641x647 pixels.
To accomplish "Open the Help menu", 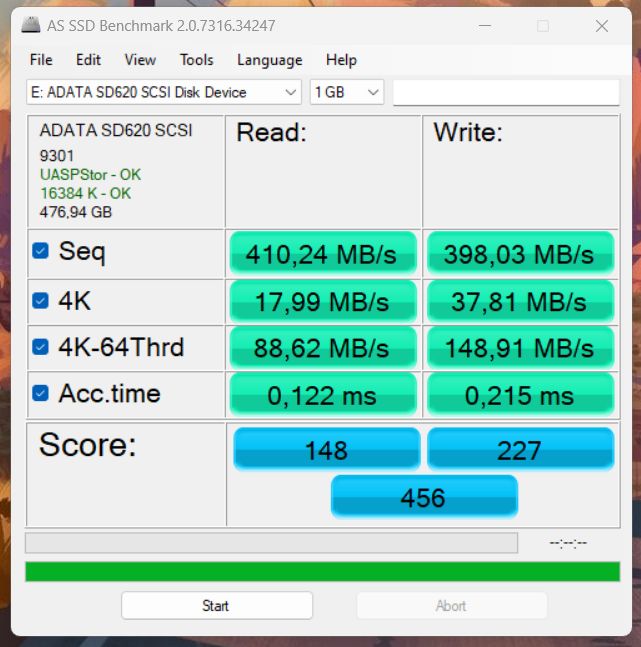I will coord(341,60).
